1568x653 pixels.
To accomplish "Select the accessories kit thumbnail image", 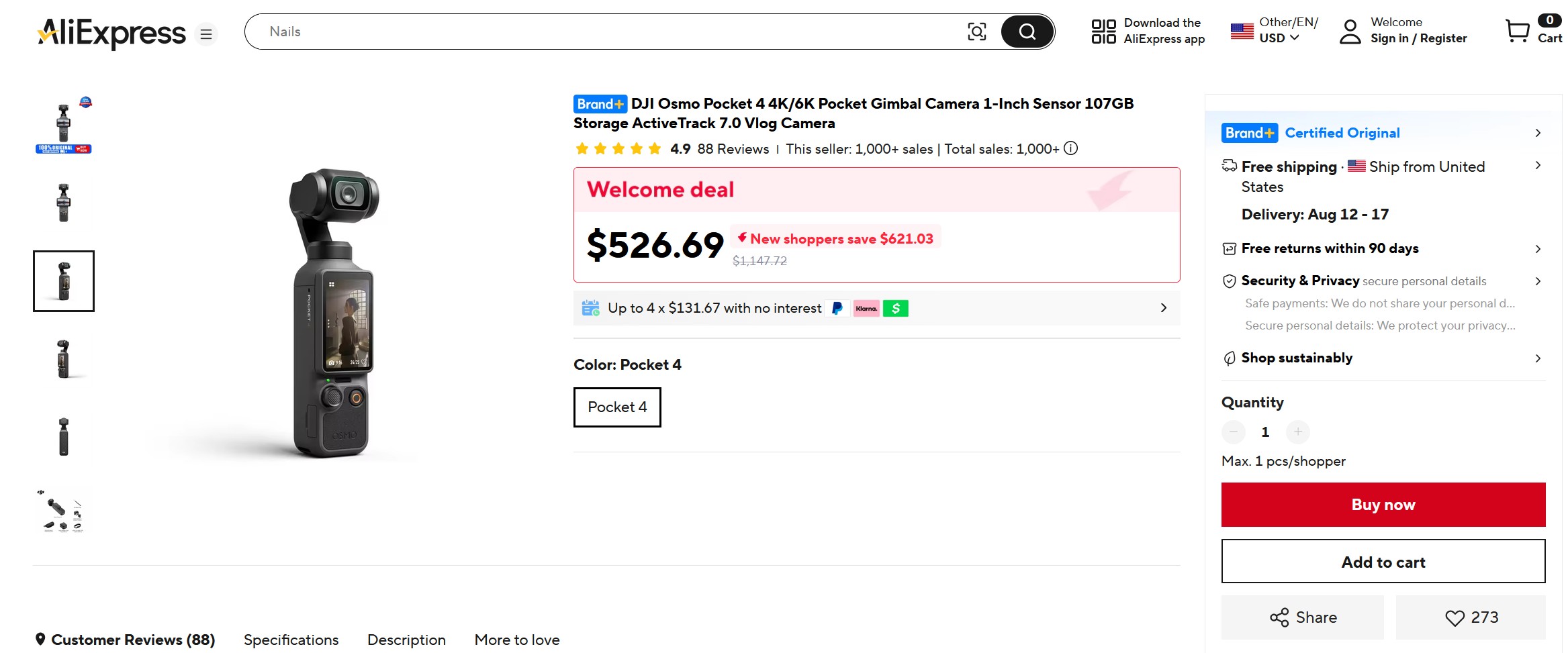I will point(63,511).
